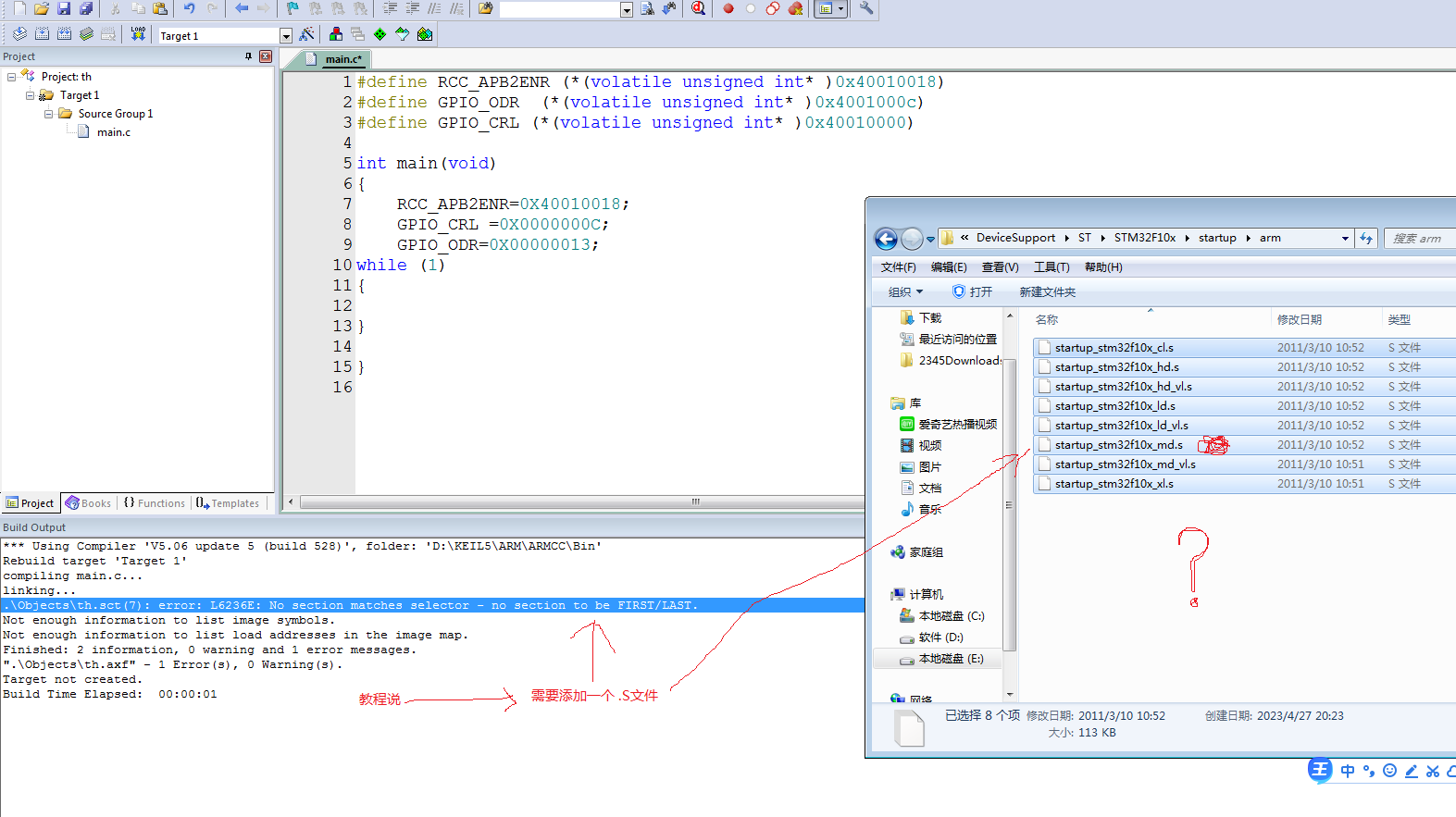This screenshot has width=1456, height=817.
Task: Open Manage Project Items colored blocks icon
Action: [336, 34]
